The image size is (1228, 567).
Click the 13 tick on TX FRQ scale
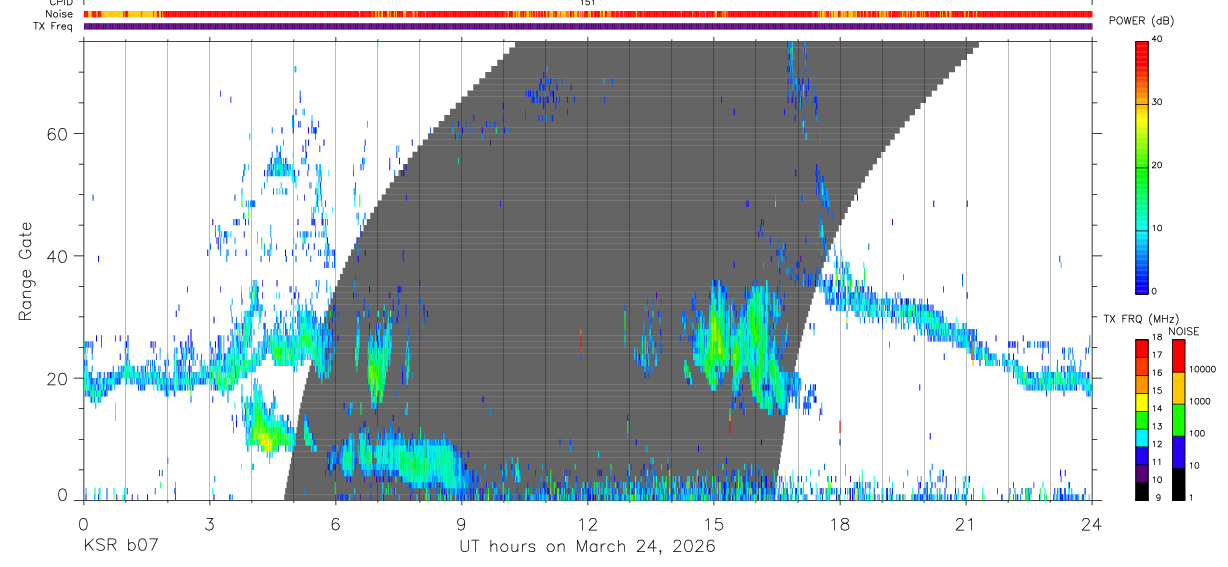[x=1158, y=426]
